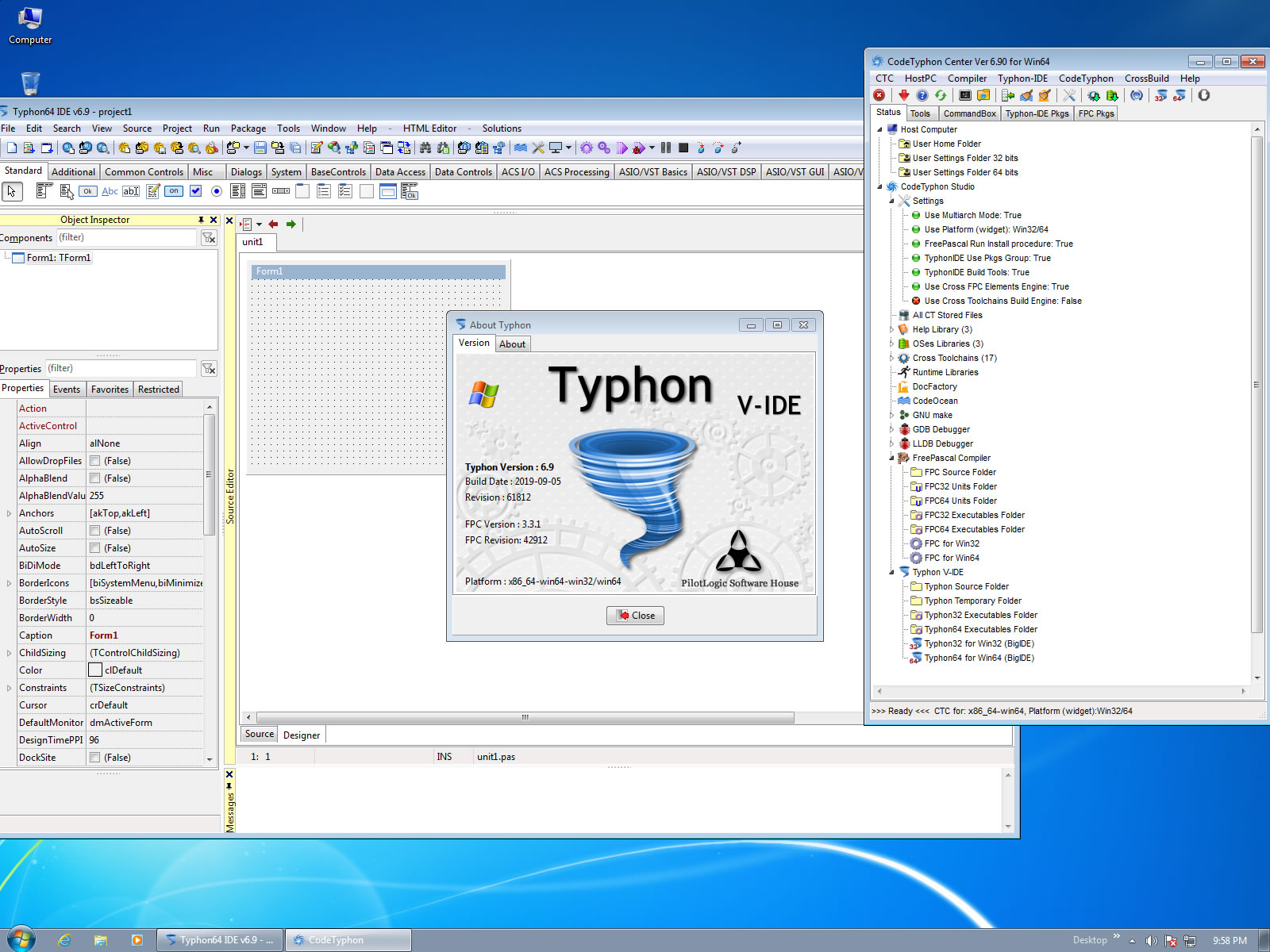Image resolution: width=1270 pixels, height=952 pixels.
Task: Click the Properties filter input field
Action: point(121,368)
